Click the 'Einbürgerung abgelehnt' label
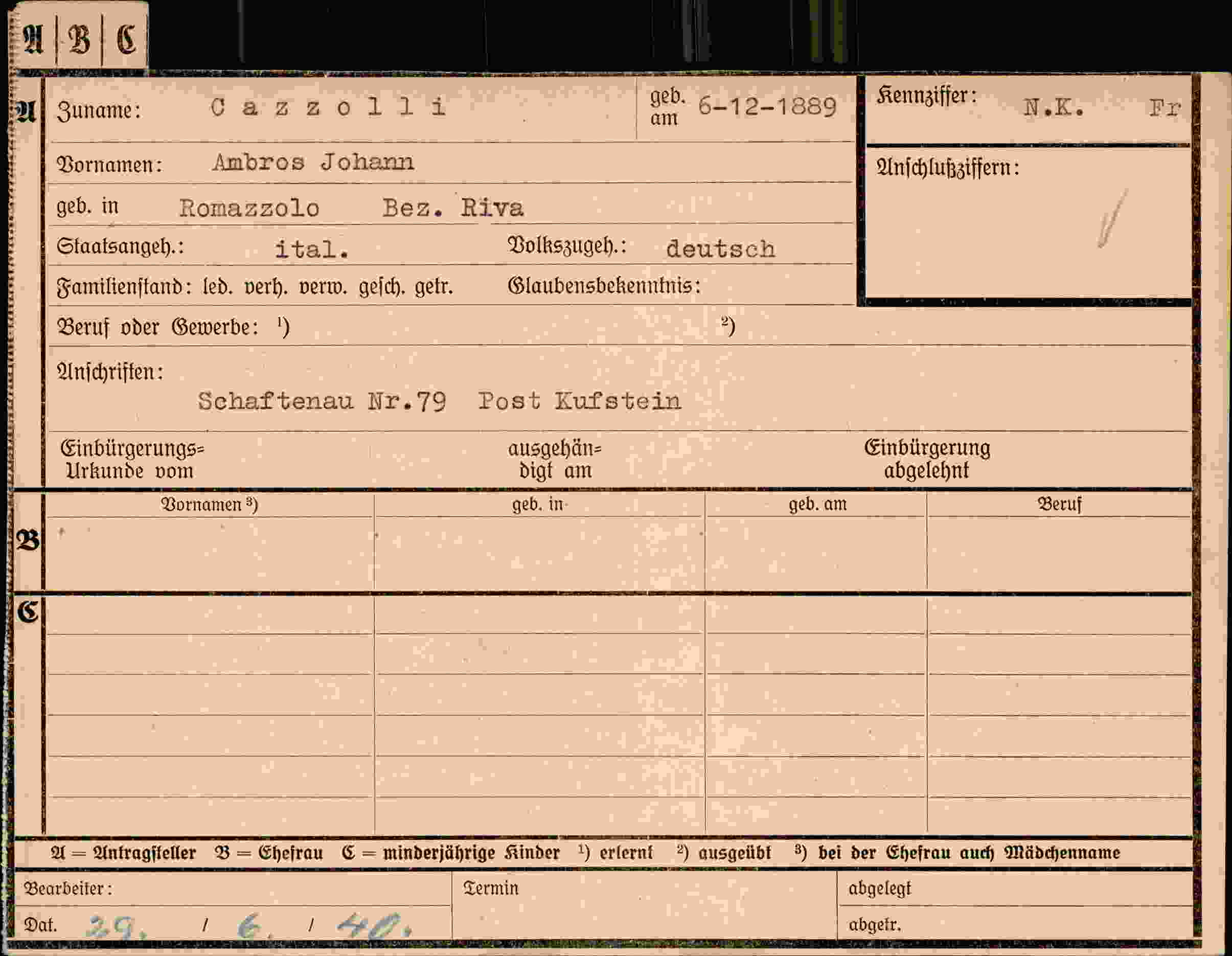The image size is (1232, 956). pos(927,459)
